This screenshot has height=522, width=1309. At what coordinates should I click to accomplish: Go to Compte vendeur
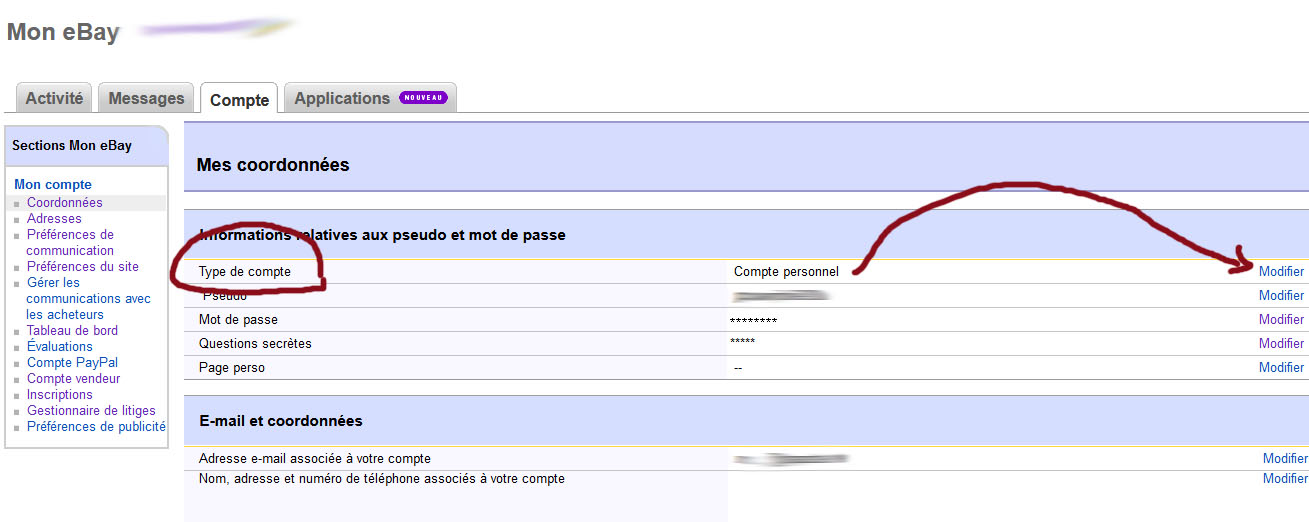[x=74, y=378]
